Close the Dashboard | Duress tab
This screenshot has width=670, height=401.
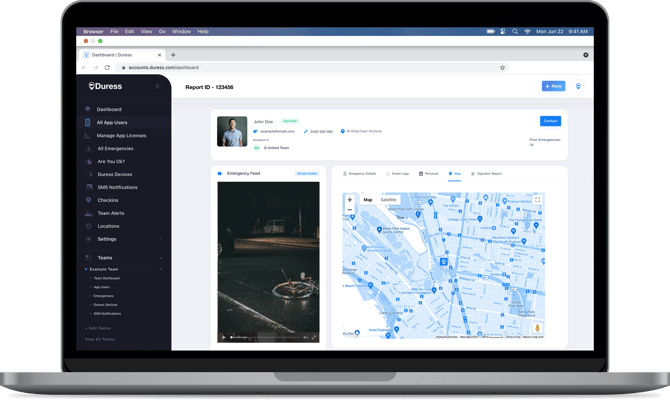pyautogui.click(x=159, y=55)
